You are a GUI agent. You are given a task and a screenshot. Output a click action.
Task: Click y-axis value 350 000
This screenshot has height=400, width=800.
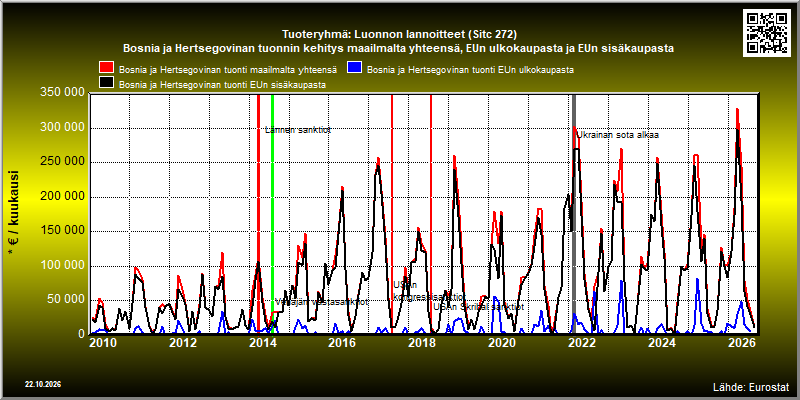click(62, 93)
